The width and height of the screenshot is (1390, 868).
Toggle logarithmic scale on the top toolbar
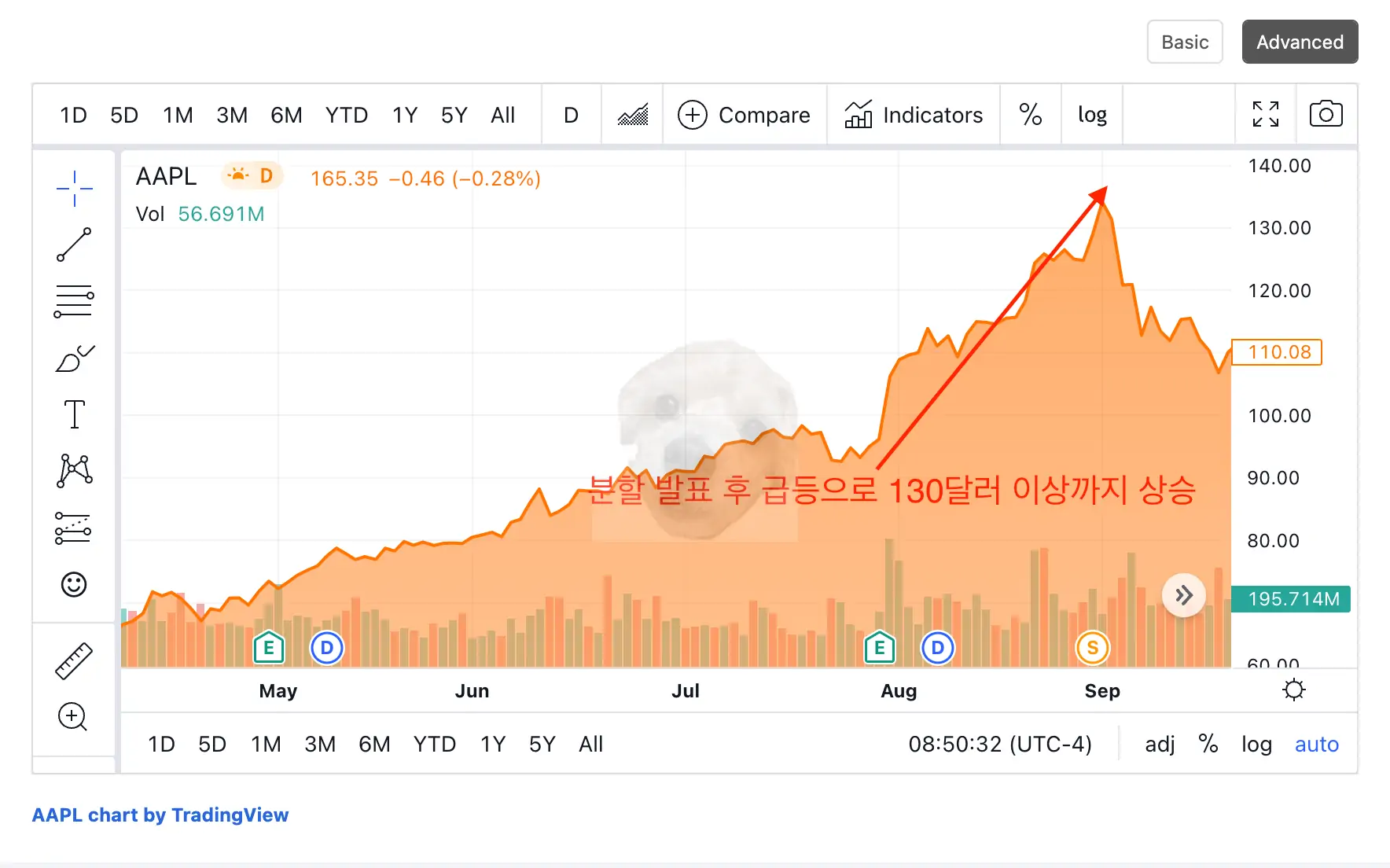(1092, 115)
